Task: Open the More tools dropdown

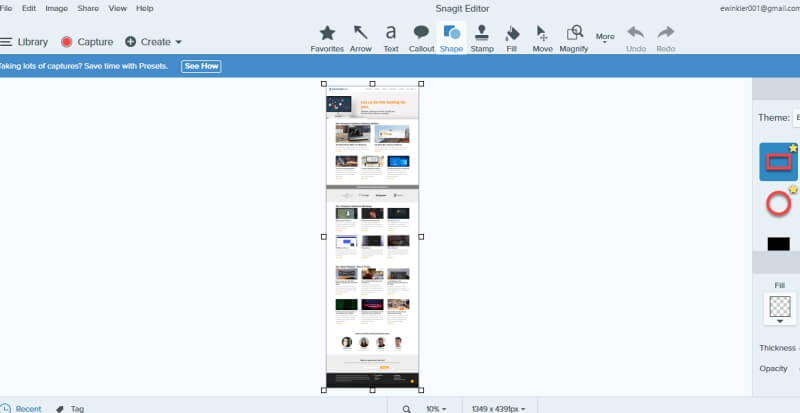Action: pyautogui.click(x=605, y=38)
